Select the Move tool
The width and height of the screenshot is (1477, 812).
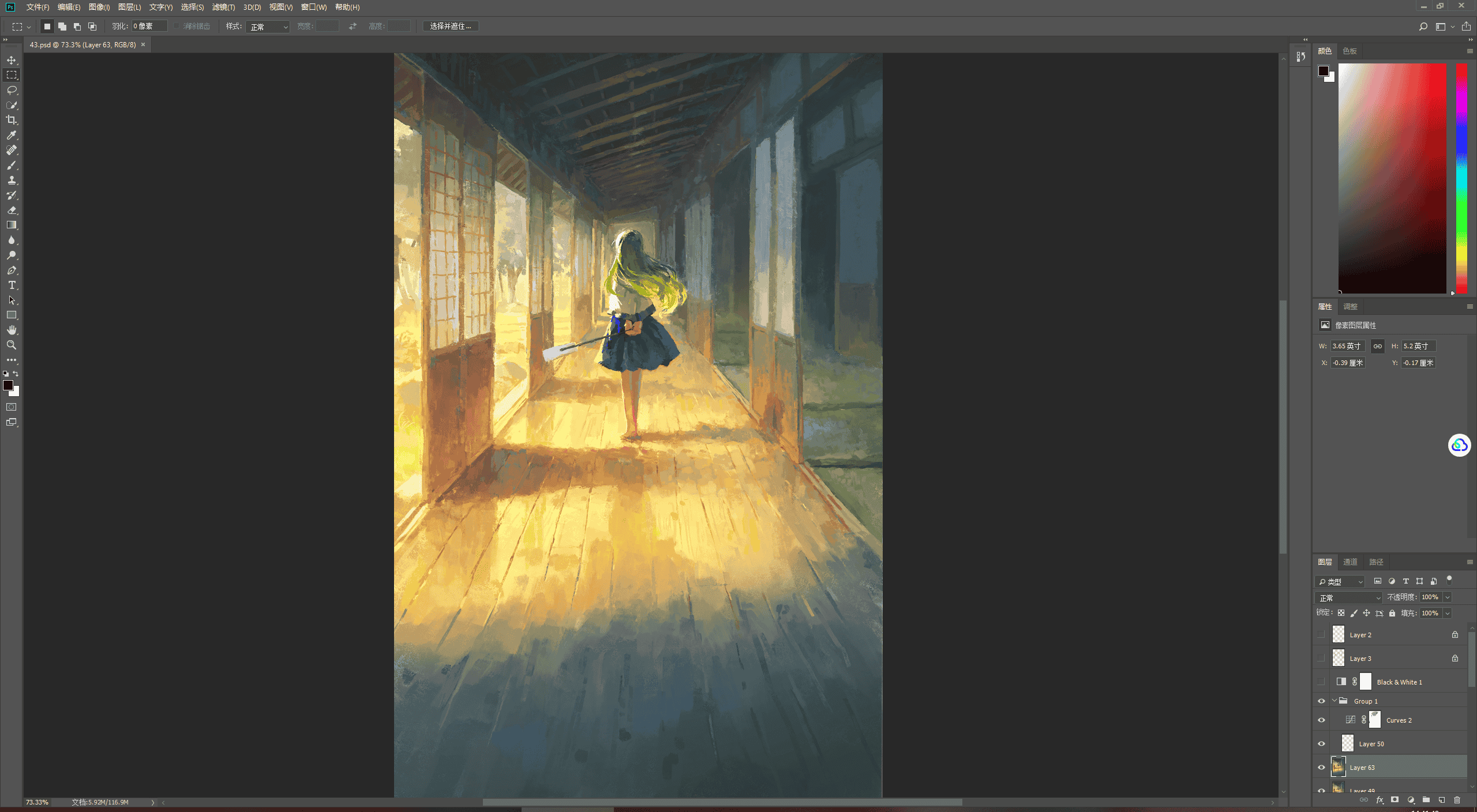point(12,60)
